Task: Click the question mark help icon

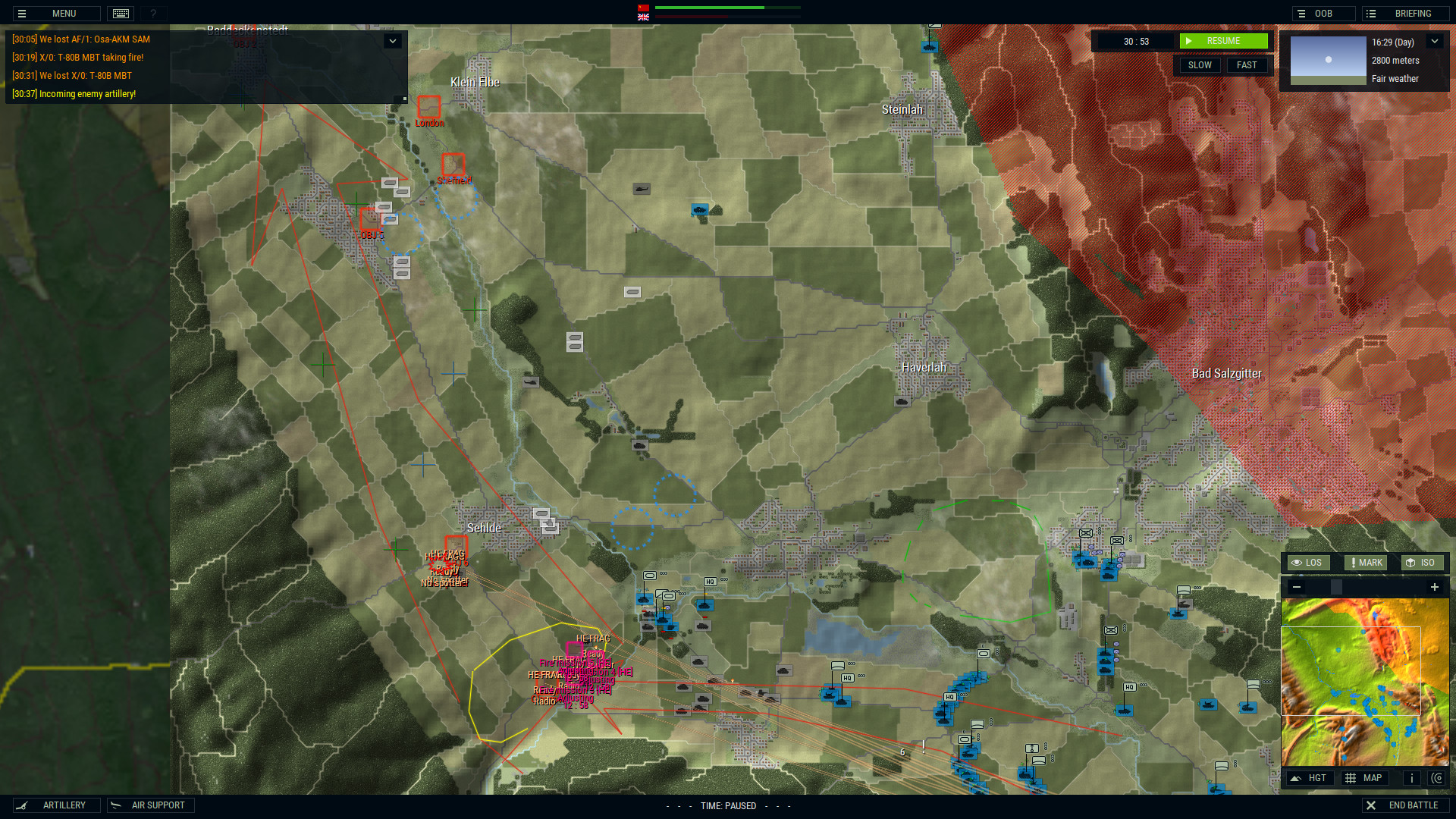Action: point(153,14)
